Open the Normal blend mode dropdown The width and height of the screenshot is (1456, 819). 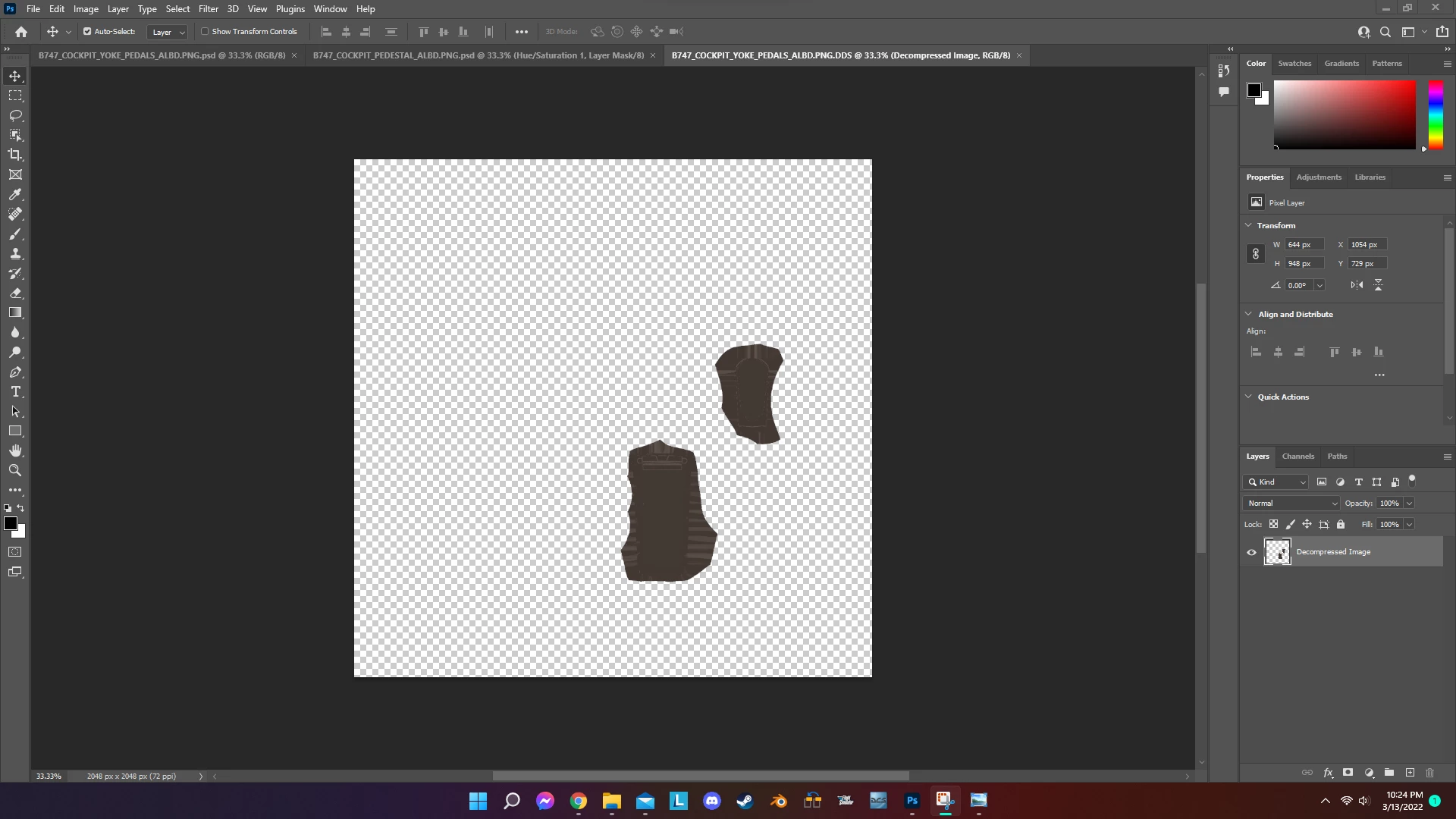point(1292,504)
